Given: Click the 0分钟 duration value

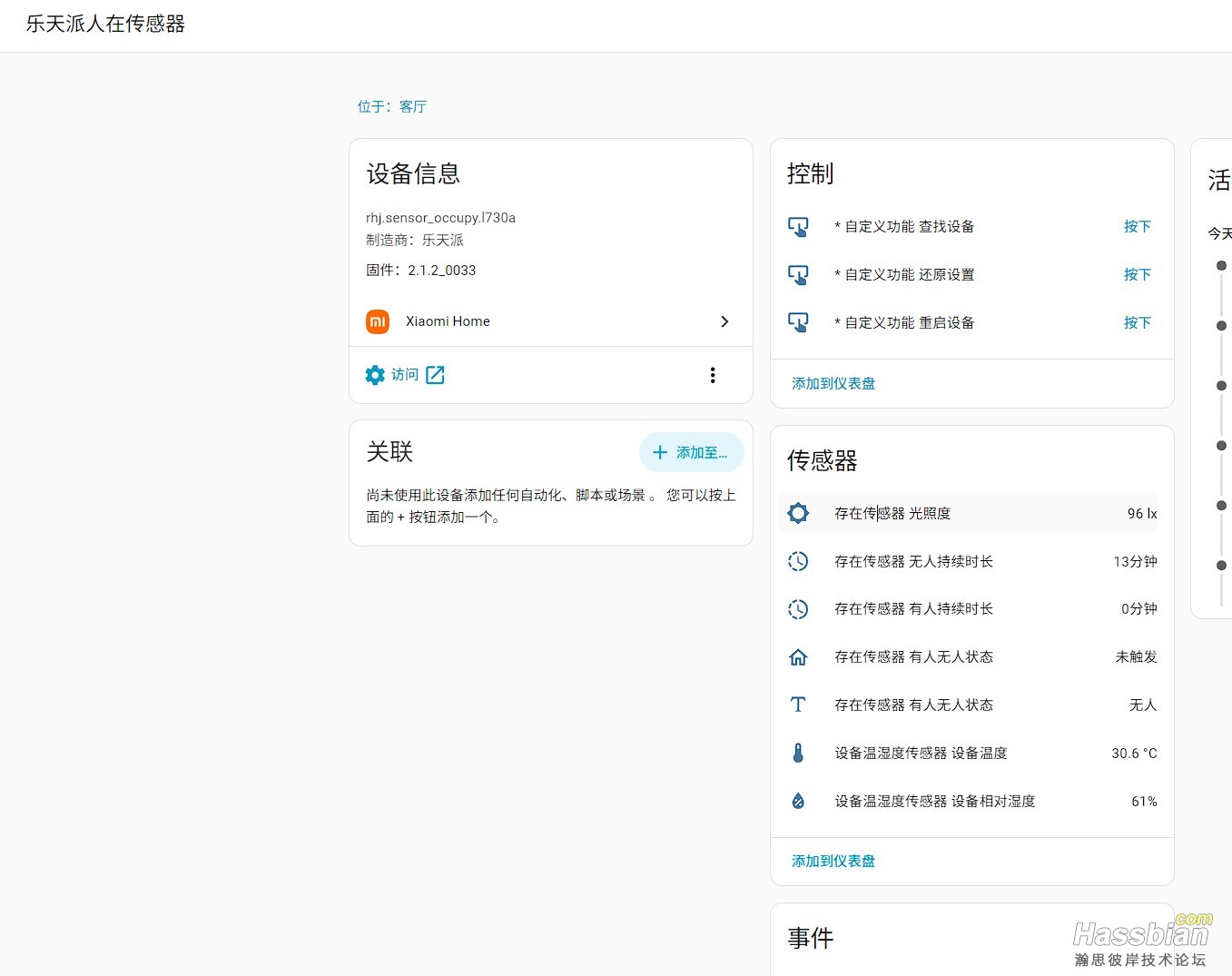Looking at the screenshot, I should tap(1138, 609).
